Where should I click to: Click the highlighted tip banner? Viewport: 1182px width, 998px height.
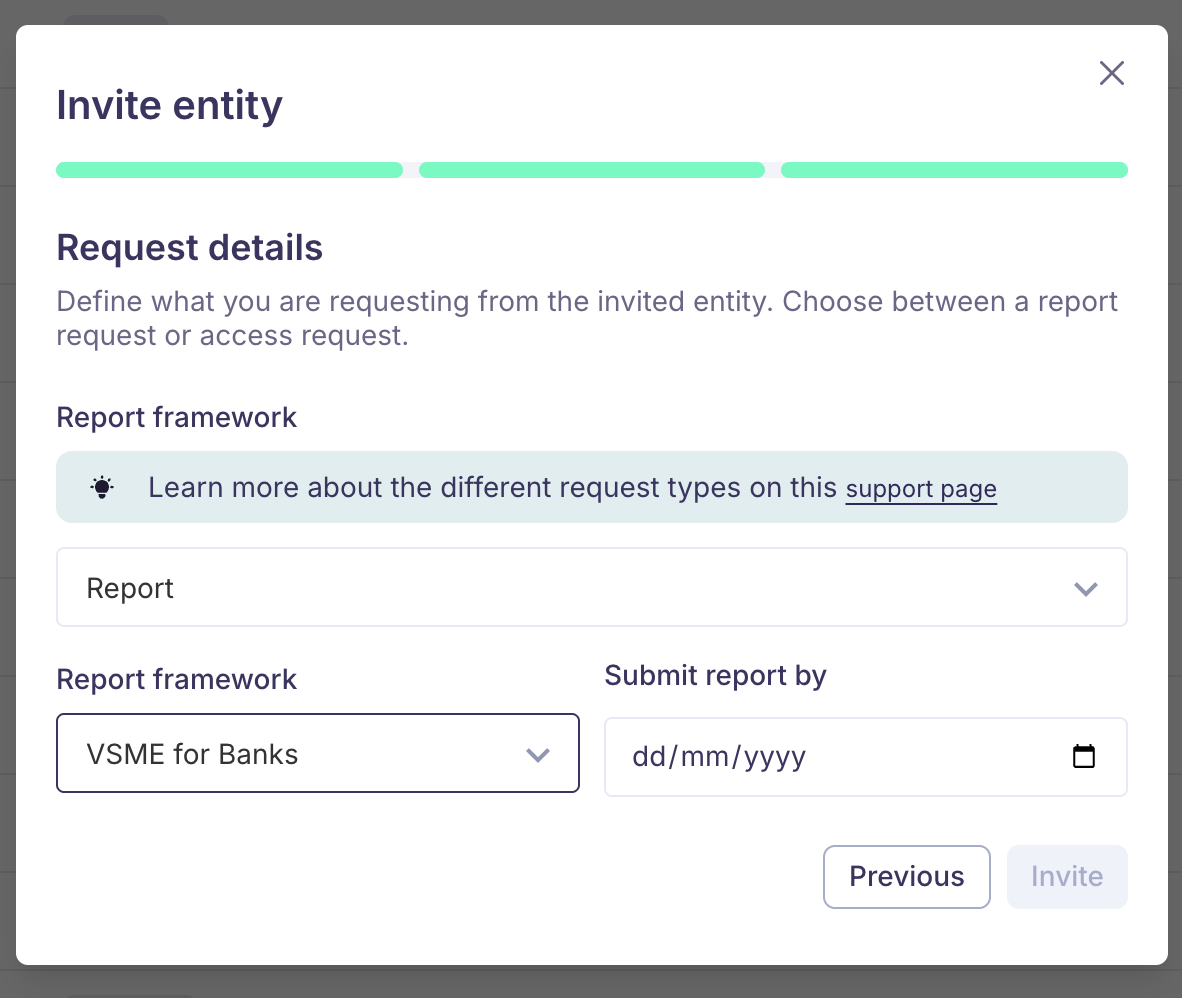(x=591, y=487)
